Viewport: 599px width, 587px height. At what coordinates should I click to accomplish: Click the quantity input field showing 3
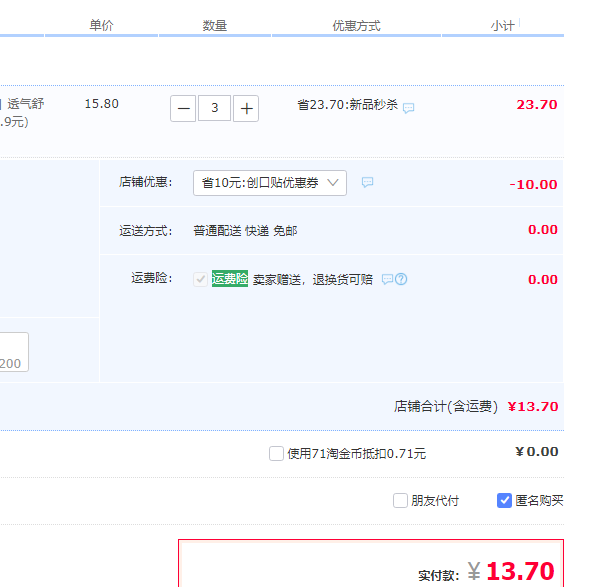(214, 108)
